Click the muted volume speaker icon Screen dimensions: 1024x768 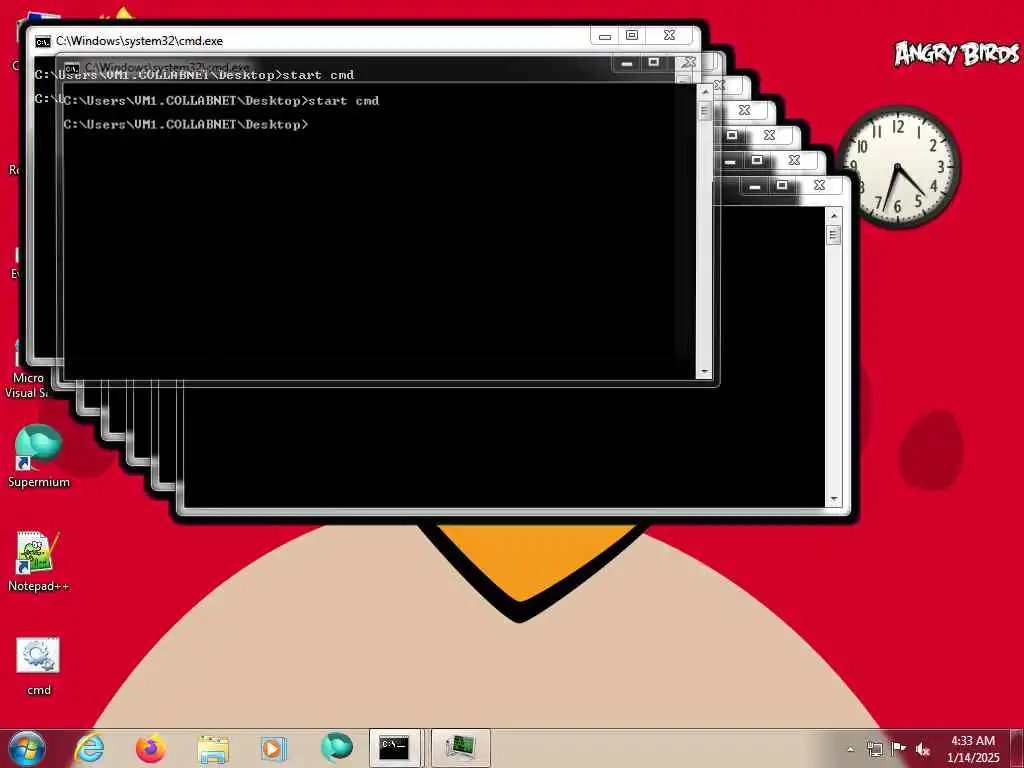pyautogui.click(x=922, y=749)
